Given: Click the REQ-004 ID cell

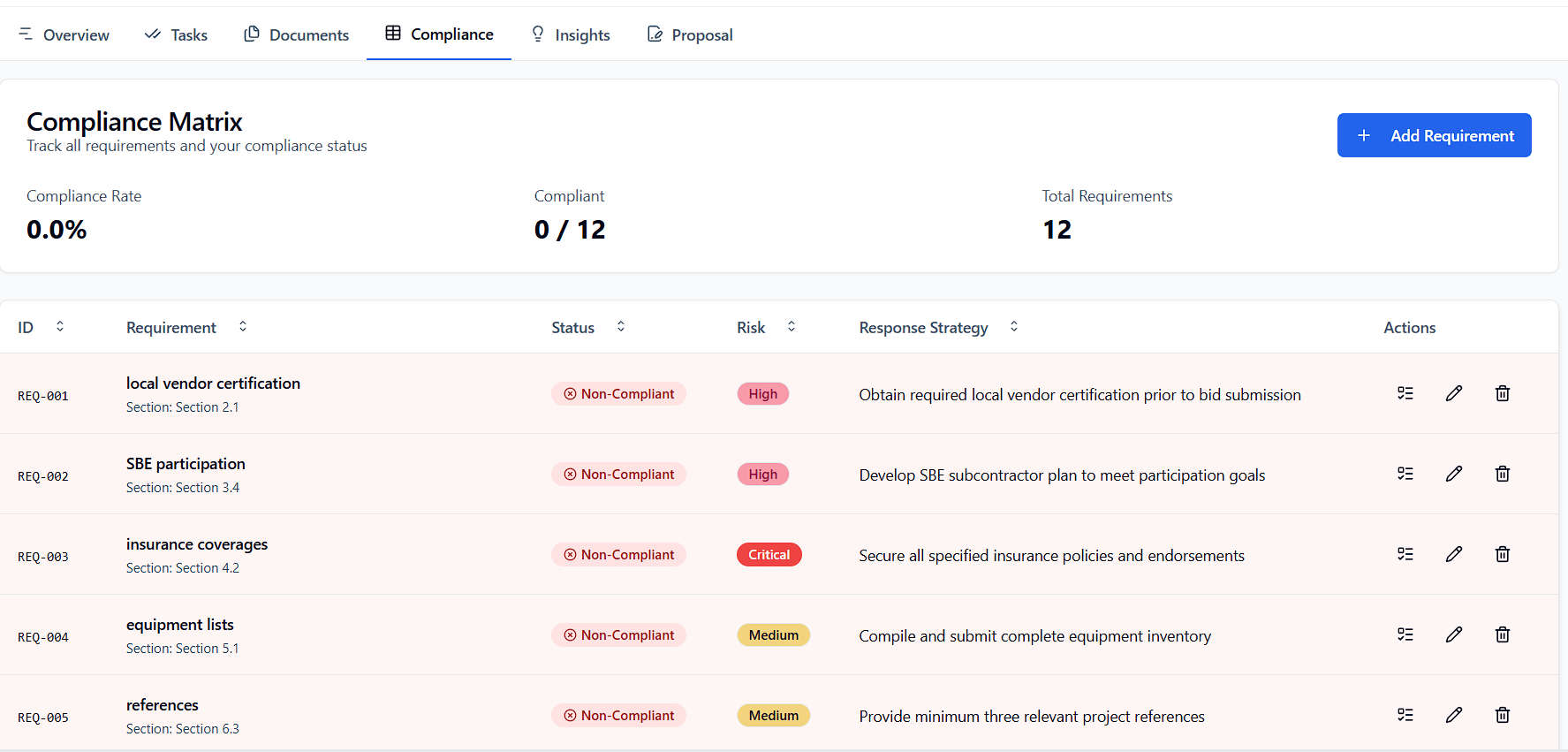Looking at the screenshot, I should coord(43,637).
